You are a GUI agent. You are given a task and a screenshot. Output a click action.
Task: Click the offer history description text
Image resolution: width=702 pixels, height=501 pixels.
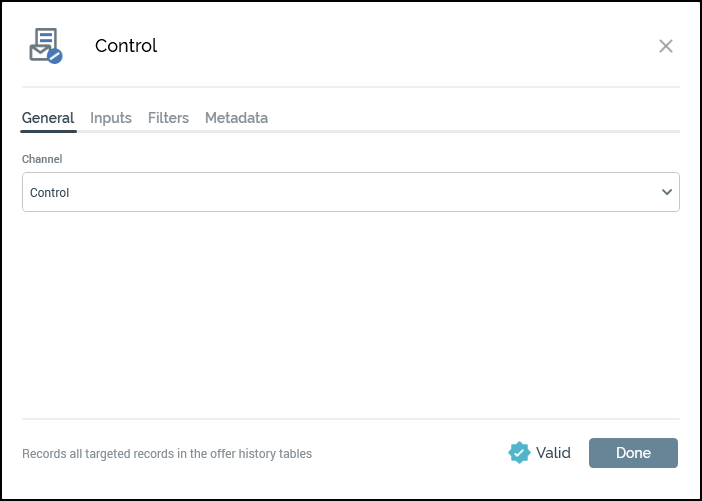click(x=167, y=454)
